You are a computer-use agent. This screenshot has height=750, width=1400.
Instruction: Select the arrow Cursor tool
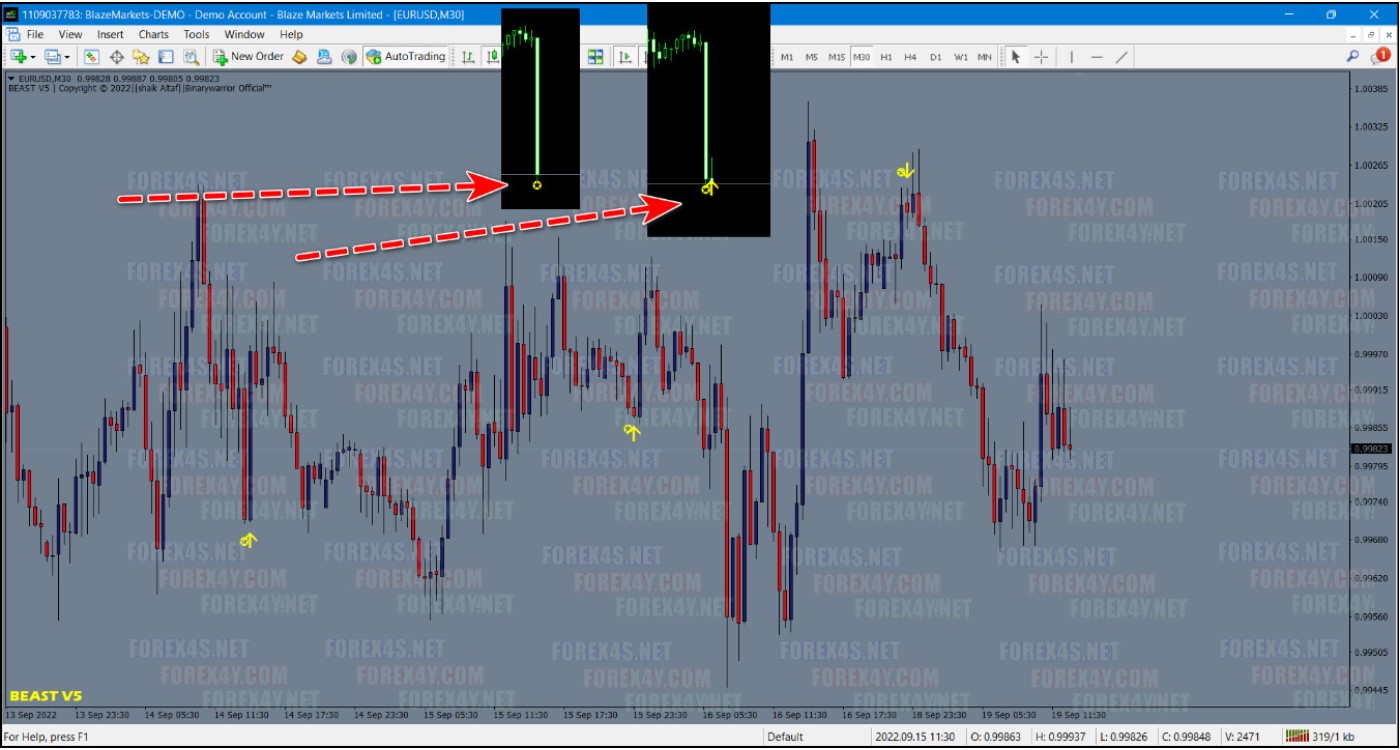pyautogui.click(x=1016, y=57)
